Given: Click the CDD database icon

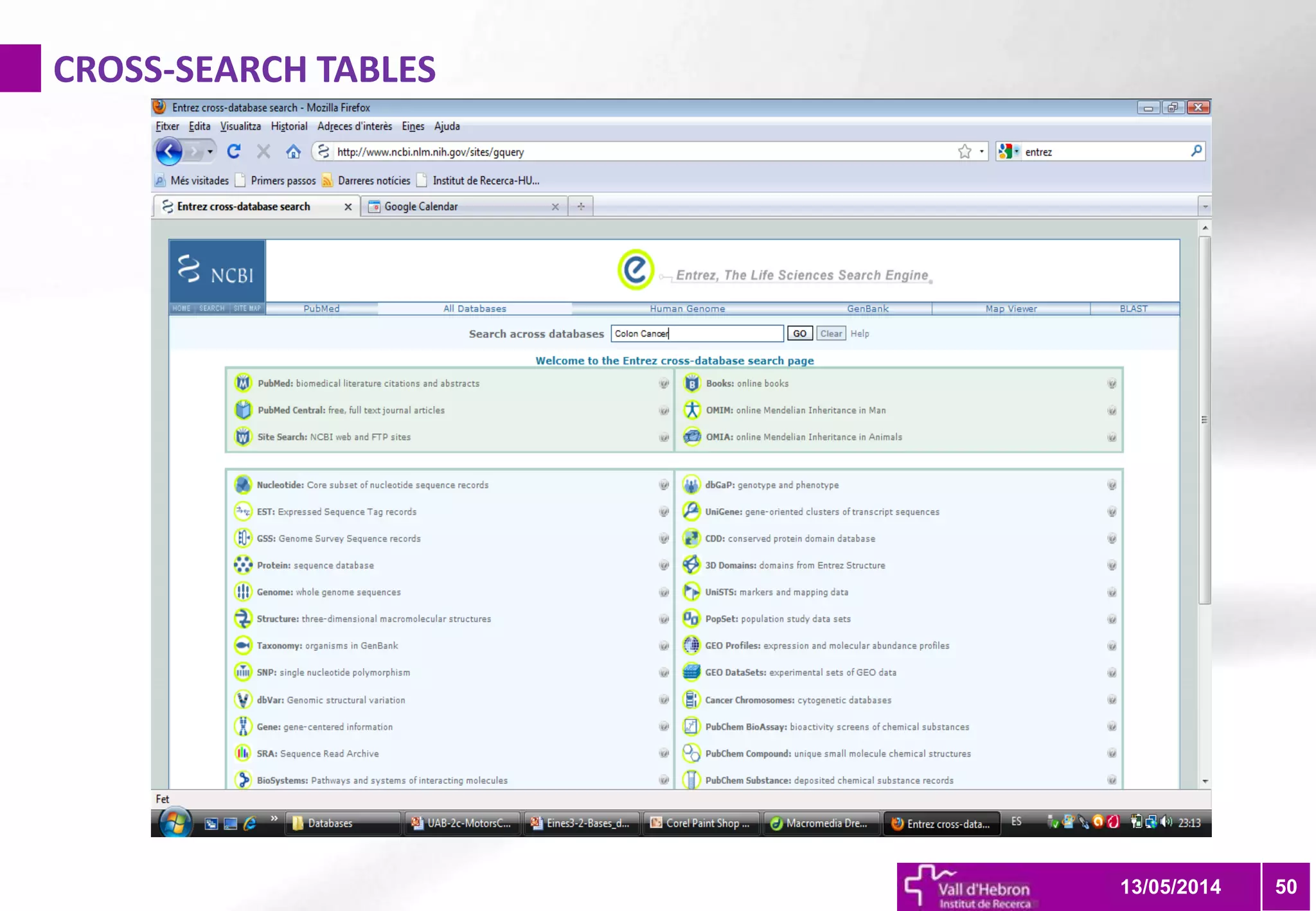Looking at the screenshot, I should (x=691, y=538).
